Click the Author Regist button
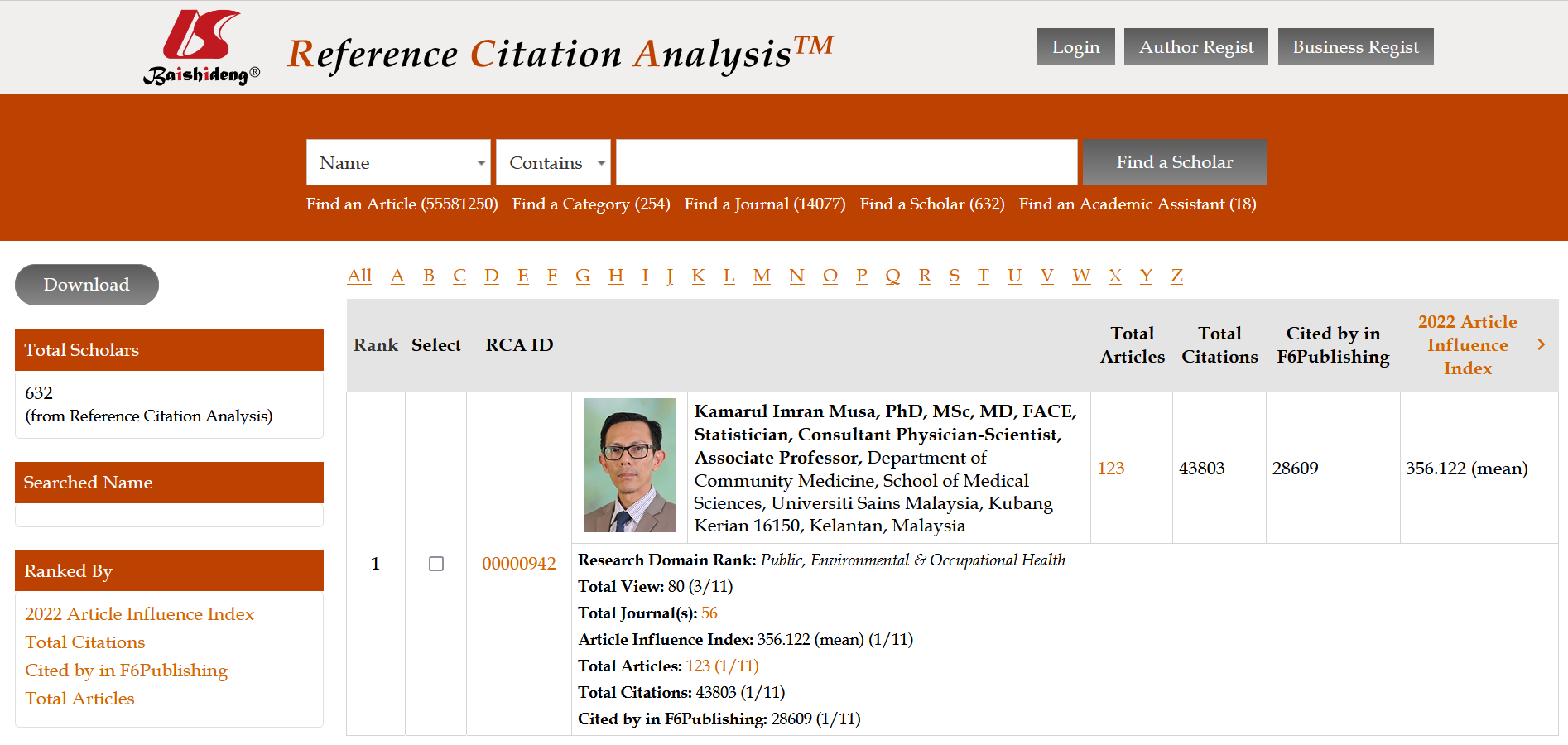1568x745 pixels. pos(1196,47)
